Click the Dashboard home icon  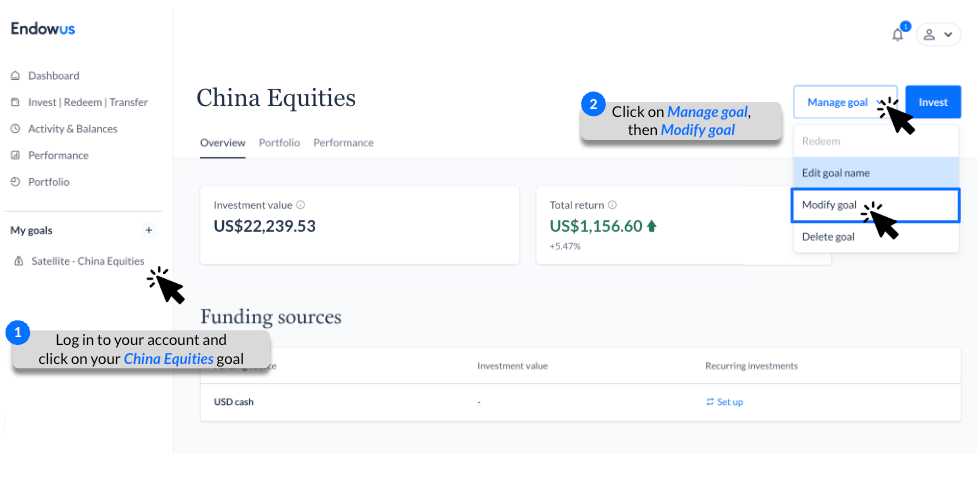point(16,76)
